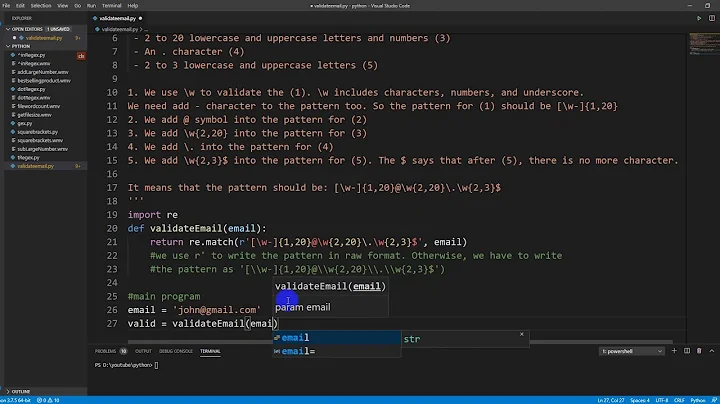This screenshot has height=404, width=720.
Task: Select the Terminal panel tab
Action: click(210, 351)
